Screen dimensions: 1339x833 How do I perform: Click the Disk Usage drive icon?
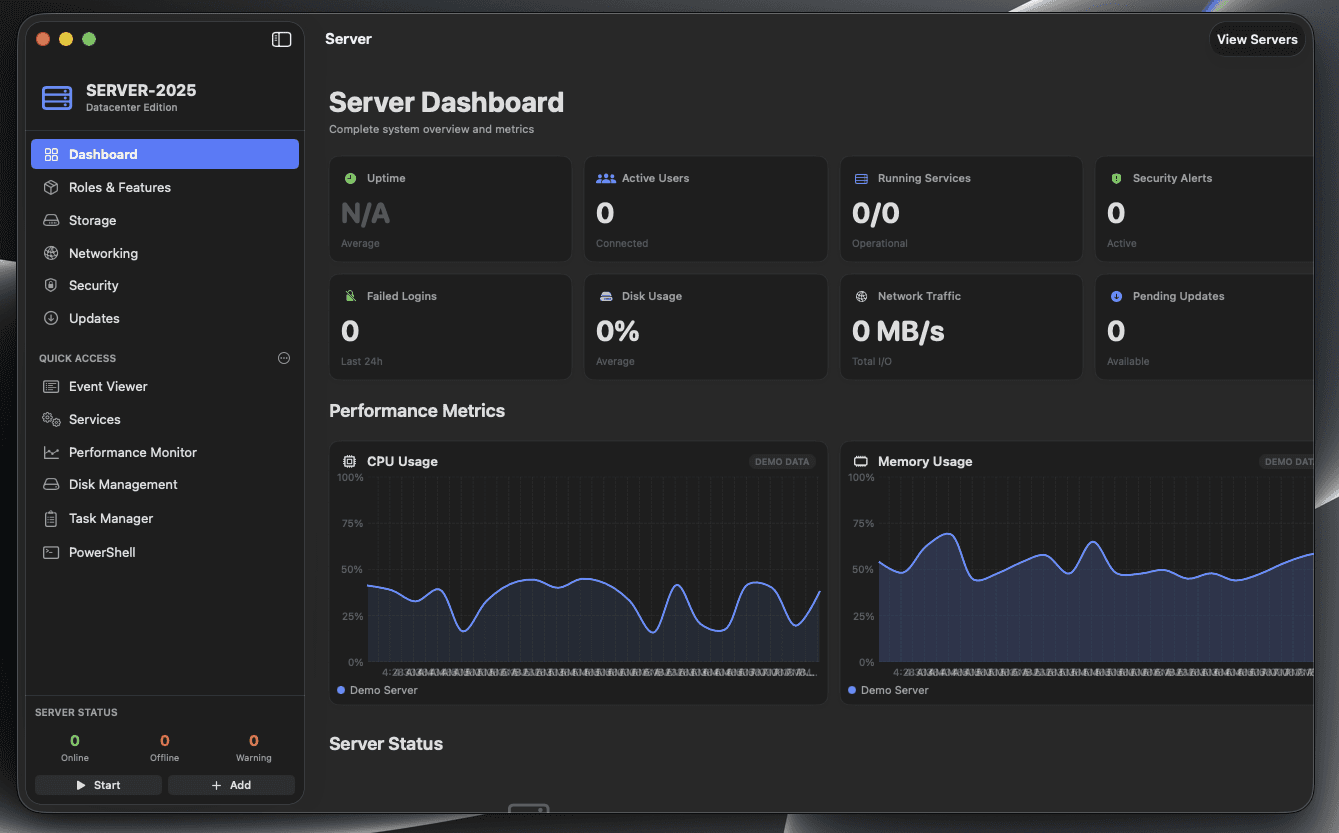pos(605,296)
